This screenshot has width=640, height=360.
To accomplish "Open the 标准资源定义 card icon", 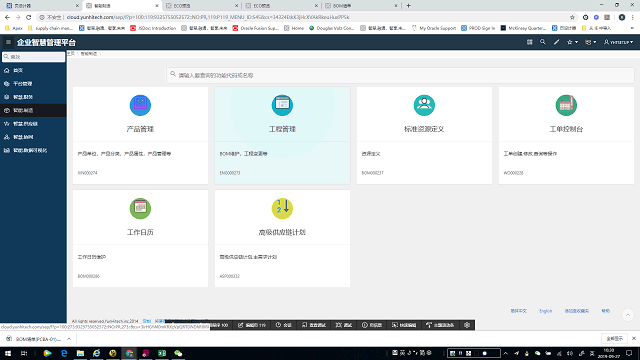I will click(424, 105).
